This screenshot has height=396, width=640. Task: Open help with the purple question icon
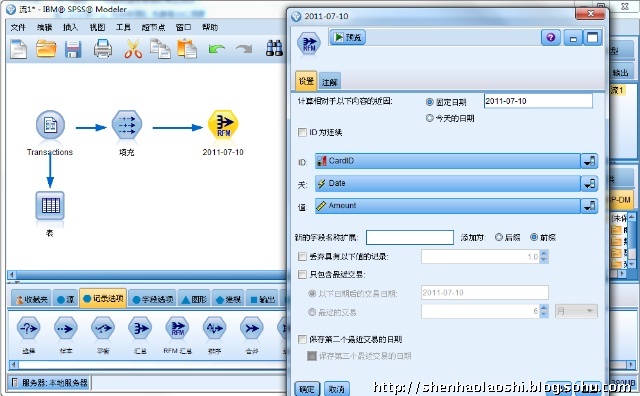pos(551,38)
